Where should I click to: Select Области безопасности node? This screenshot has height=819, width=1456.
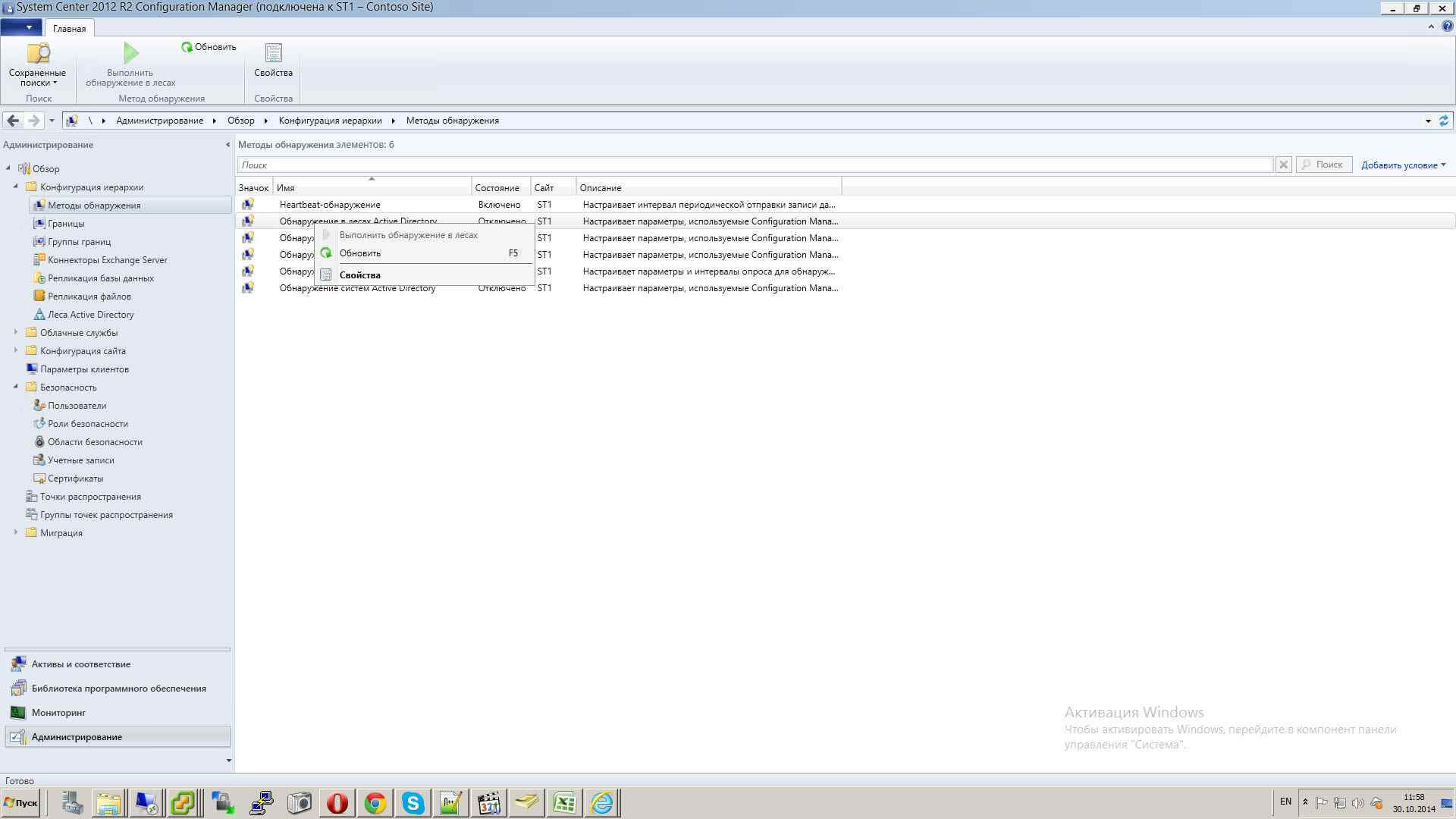tap(95, 442)
